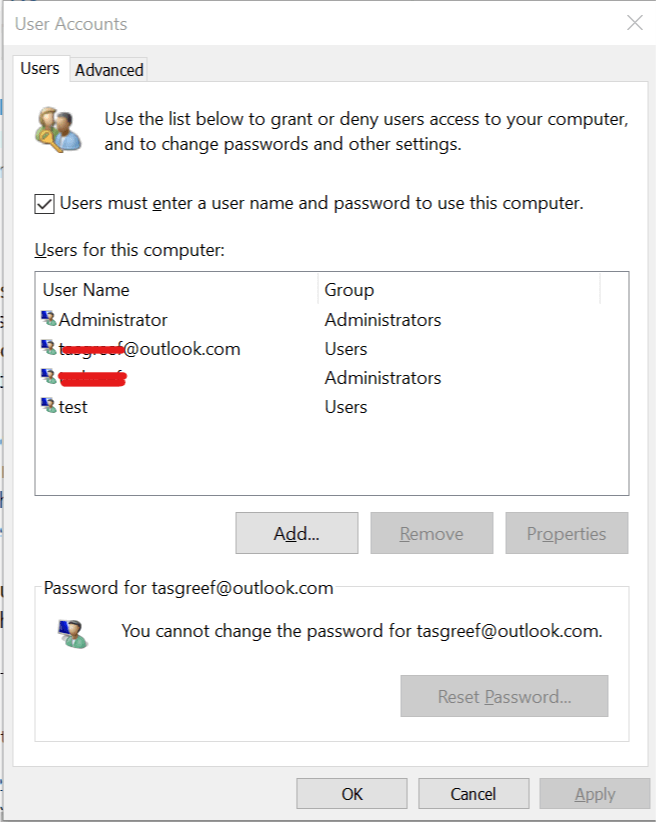The width and height of the screenshot is (656, 822).
Task: Click the user icon in Password section
Action: tap(73, 633)
